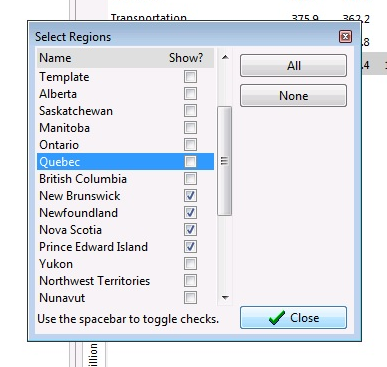Uncheck Prince Edward Island checkbox
The image size is (387, 367).
click(x=190, y=247)
